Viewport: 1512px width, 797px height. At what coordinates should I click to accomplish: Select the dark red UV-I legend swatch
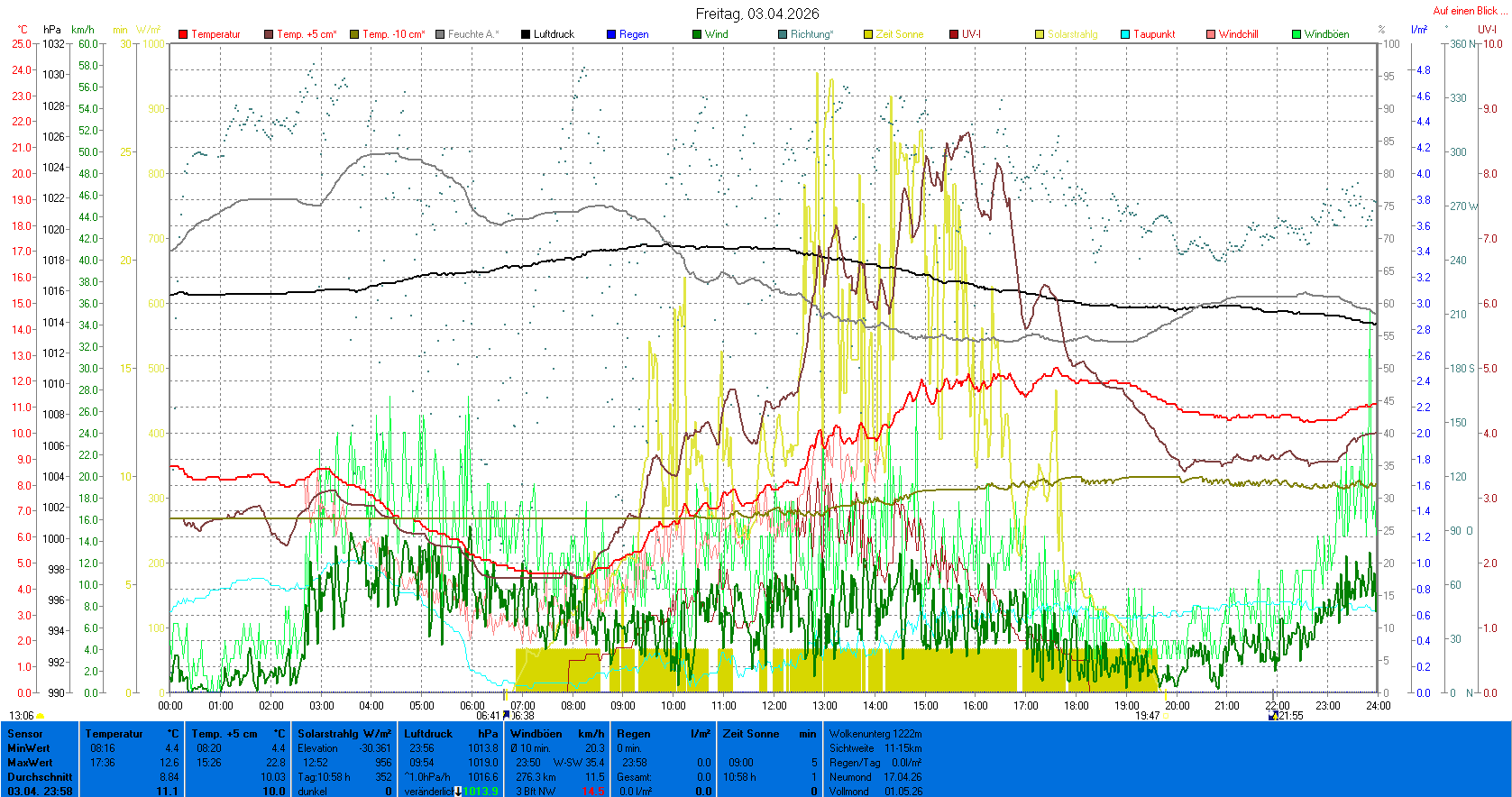pos(954,34)
